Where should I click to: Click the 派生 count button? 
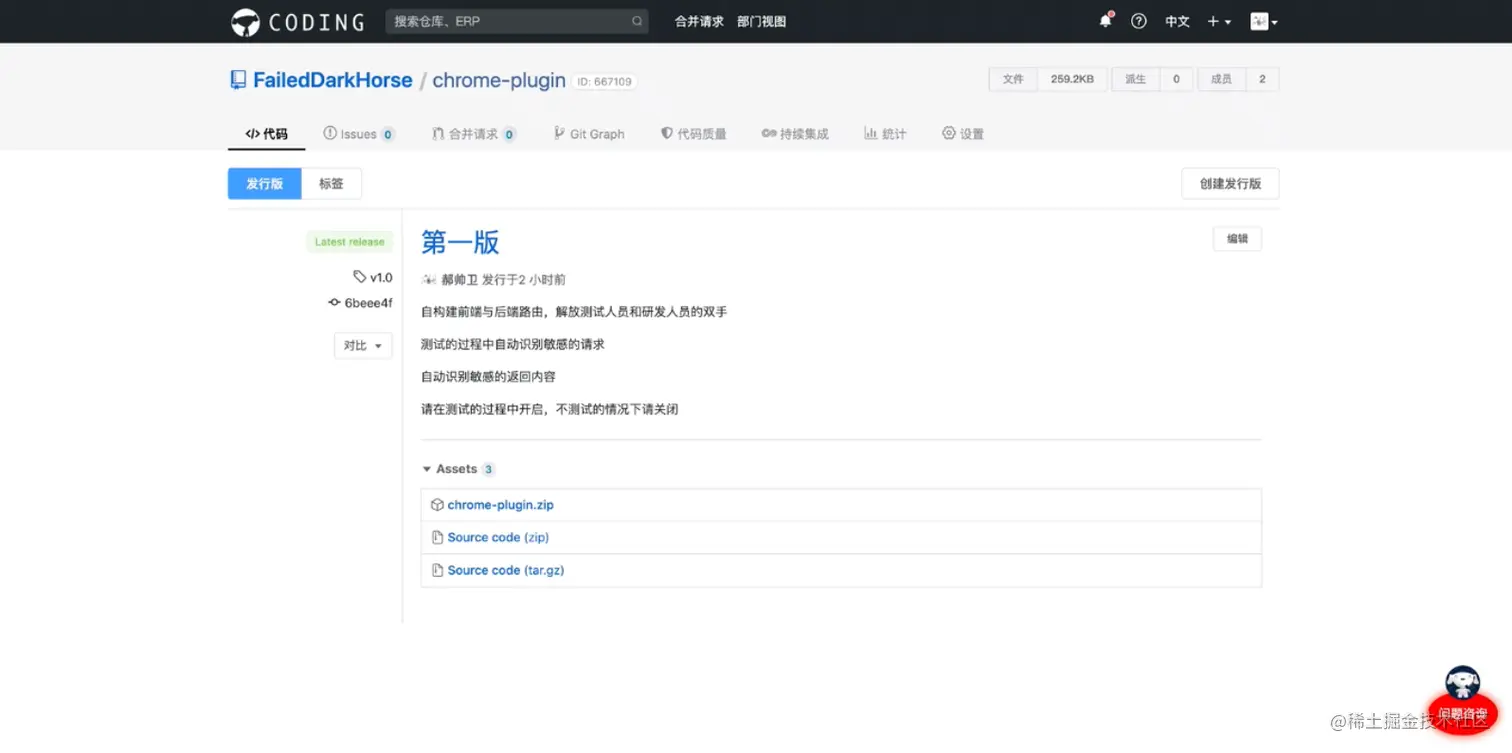(x=1152, y=79)
